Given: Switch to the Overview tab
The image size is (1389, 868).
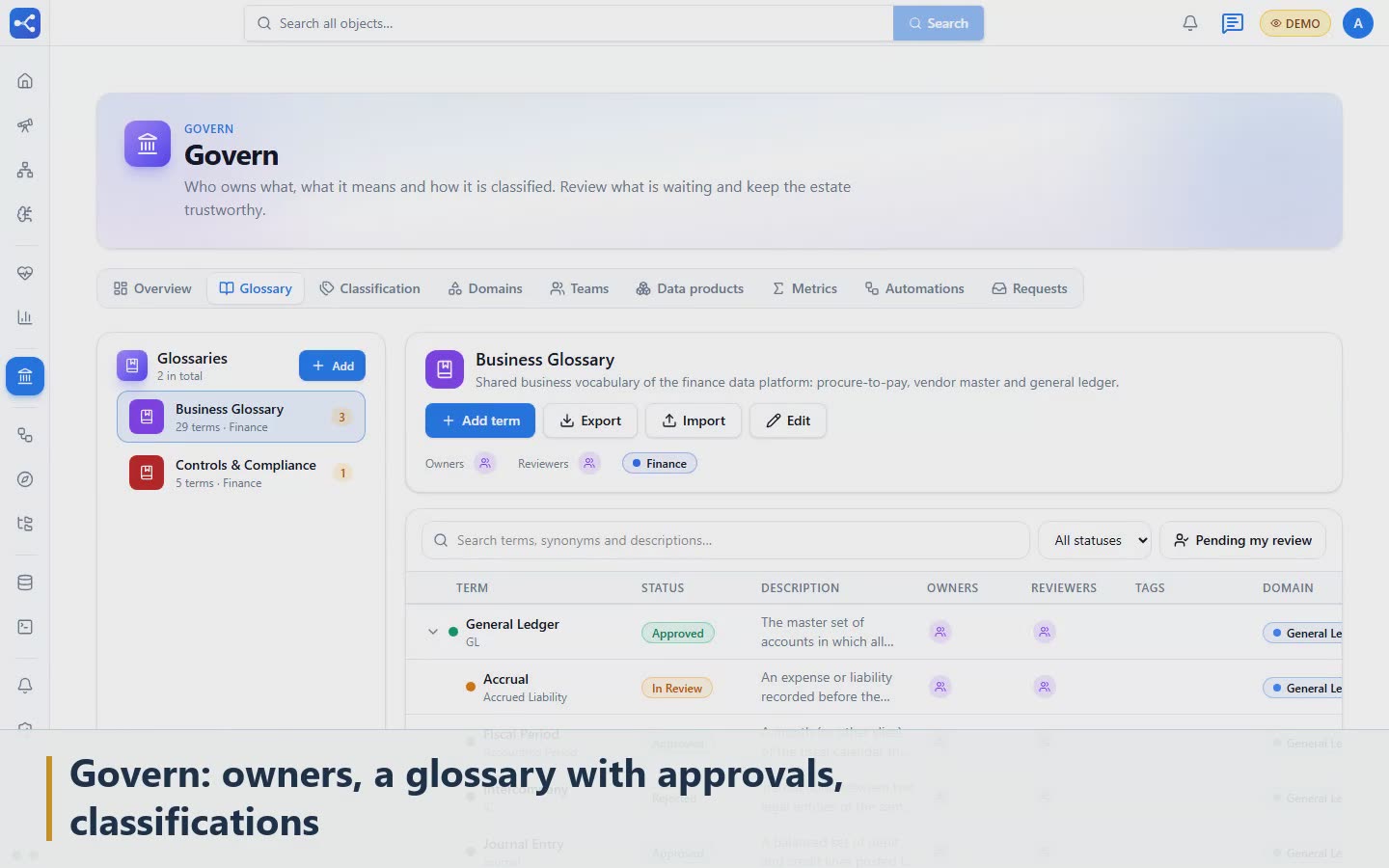Looking at the screenshot, I should 152,288.
